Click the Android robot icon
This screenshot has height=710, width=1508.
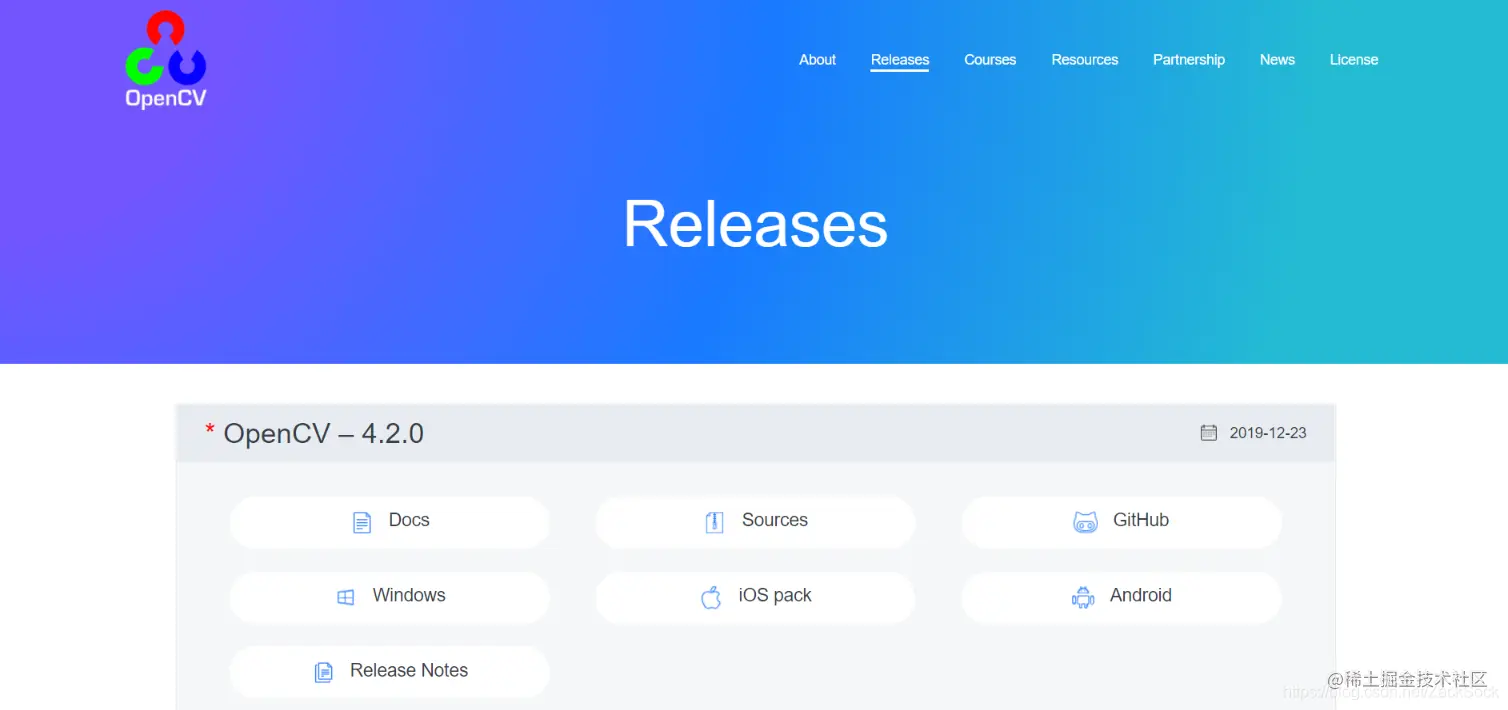click(x=1083, y=597)
